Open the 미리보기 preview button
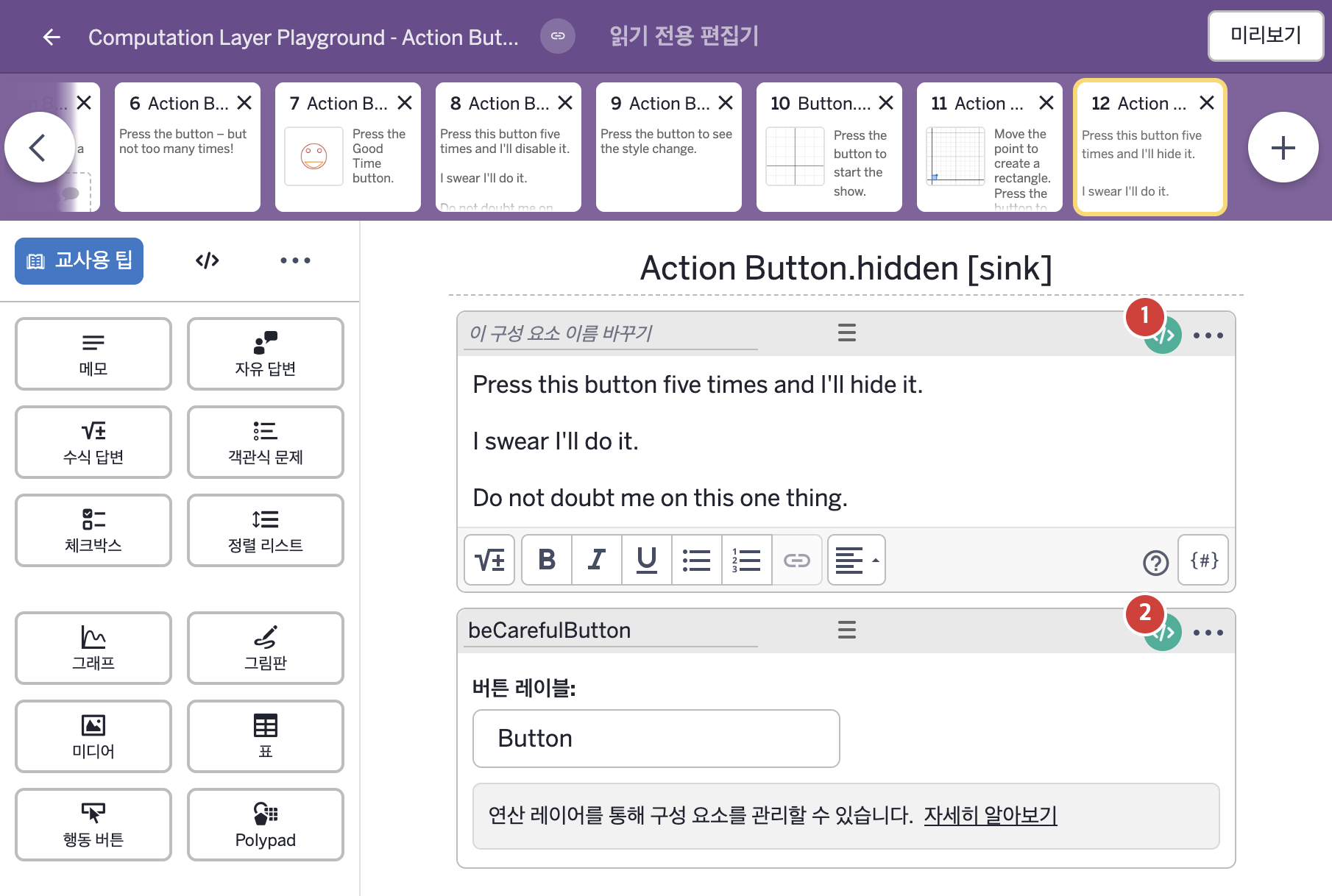Screen dimensions: 1332x896 click(x=1266, y=35)
